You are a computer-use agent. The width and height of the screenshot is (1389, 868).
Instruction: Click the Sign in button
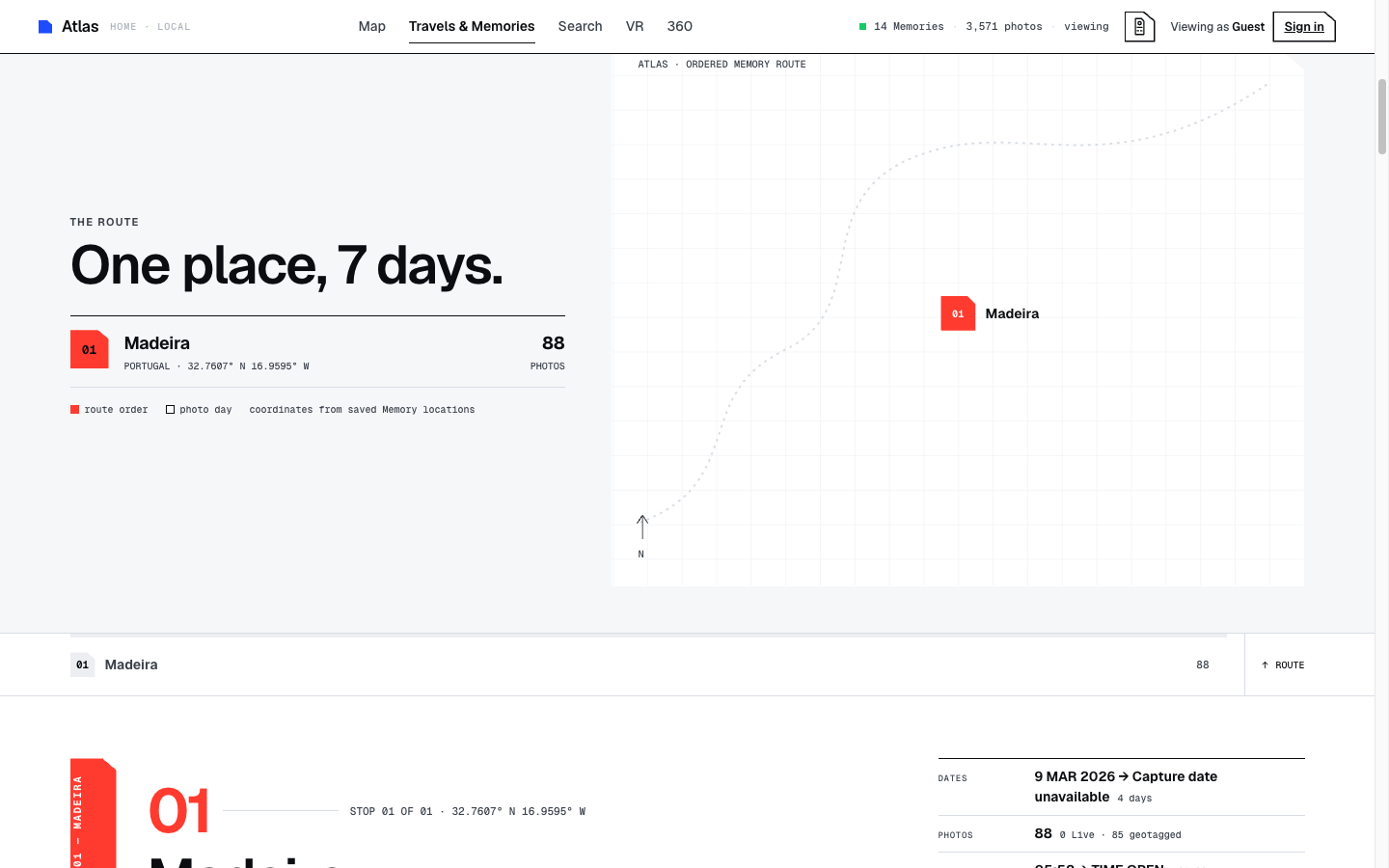tap(1304, 27)
